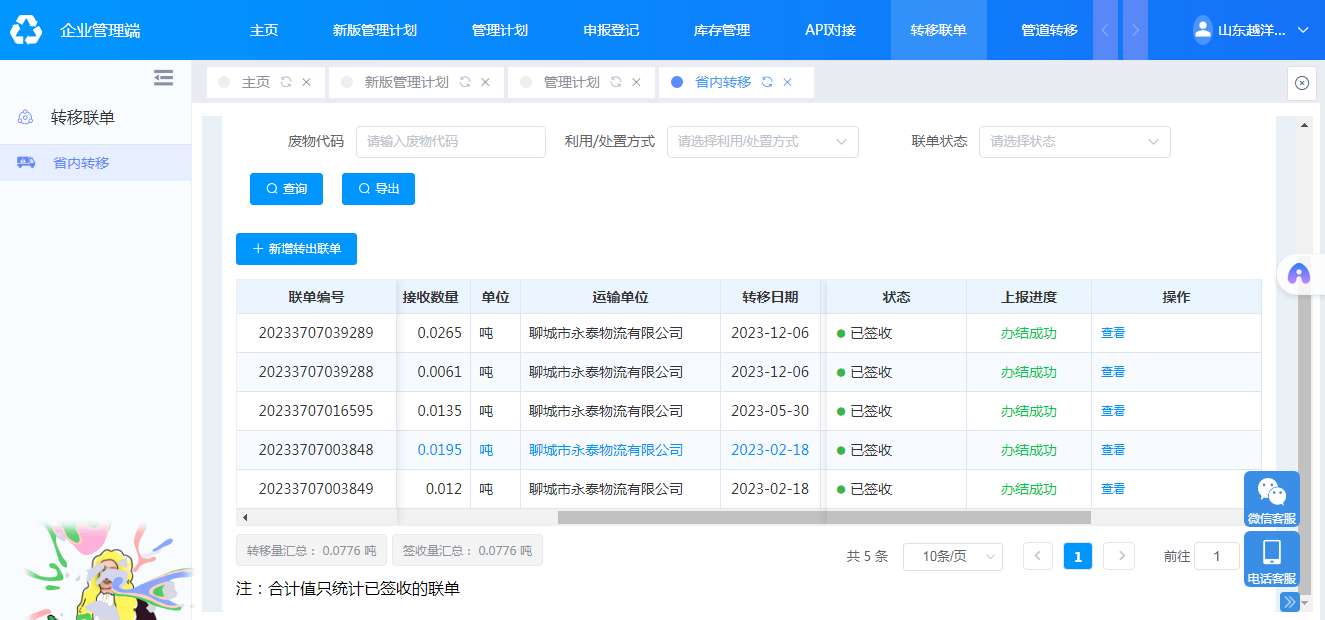This screenshot has height=620, width=1325.
Task: Click the 新增转出联单 button
Action: pos(296,249)
